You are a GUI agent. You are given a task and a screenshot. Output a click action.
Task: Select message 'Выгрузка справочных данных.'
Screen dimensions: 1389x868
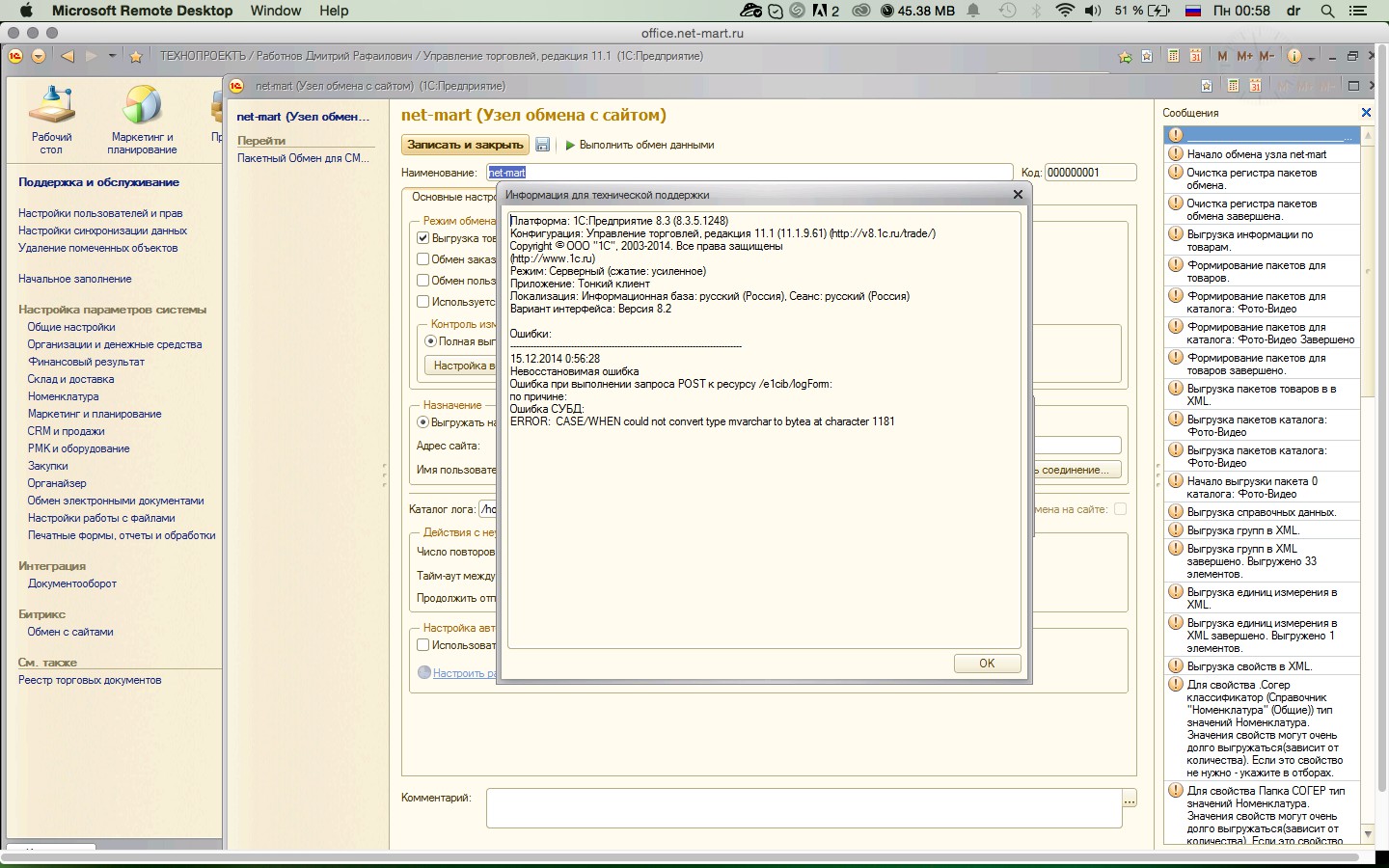1262,512
